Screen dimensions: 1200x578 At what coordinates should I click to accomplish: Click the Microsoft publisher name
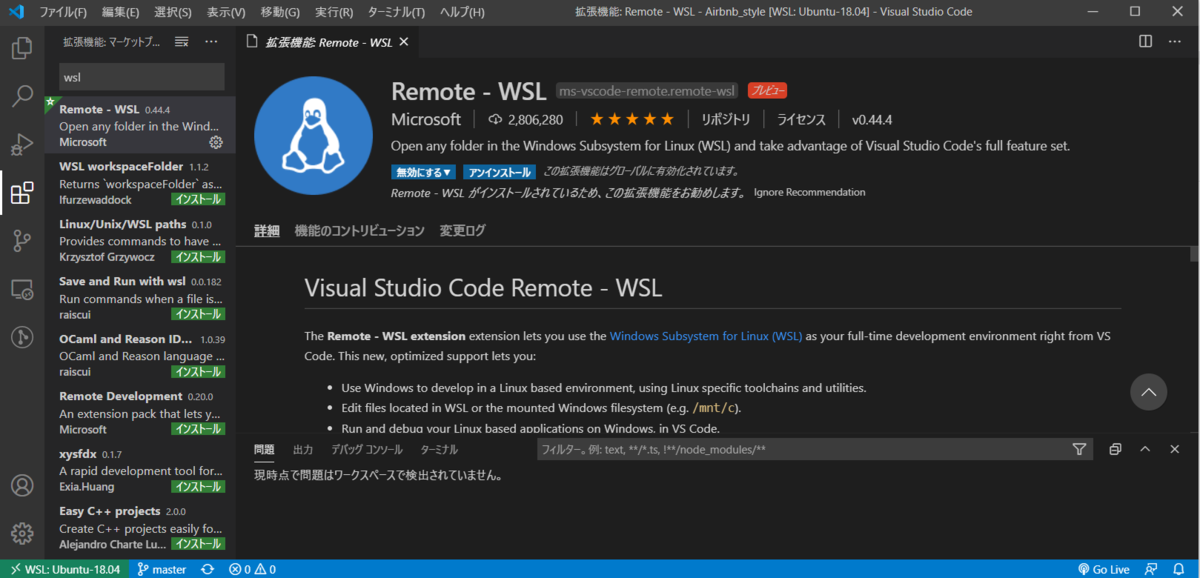pos(426,119)
